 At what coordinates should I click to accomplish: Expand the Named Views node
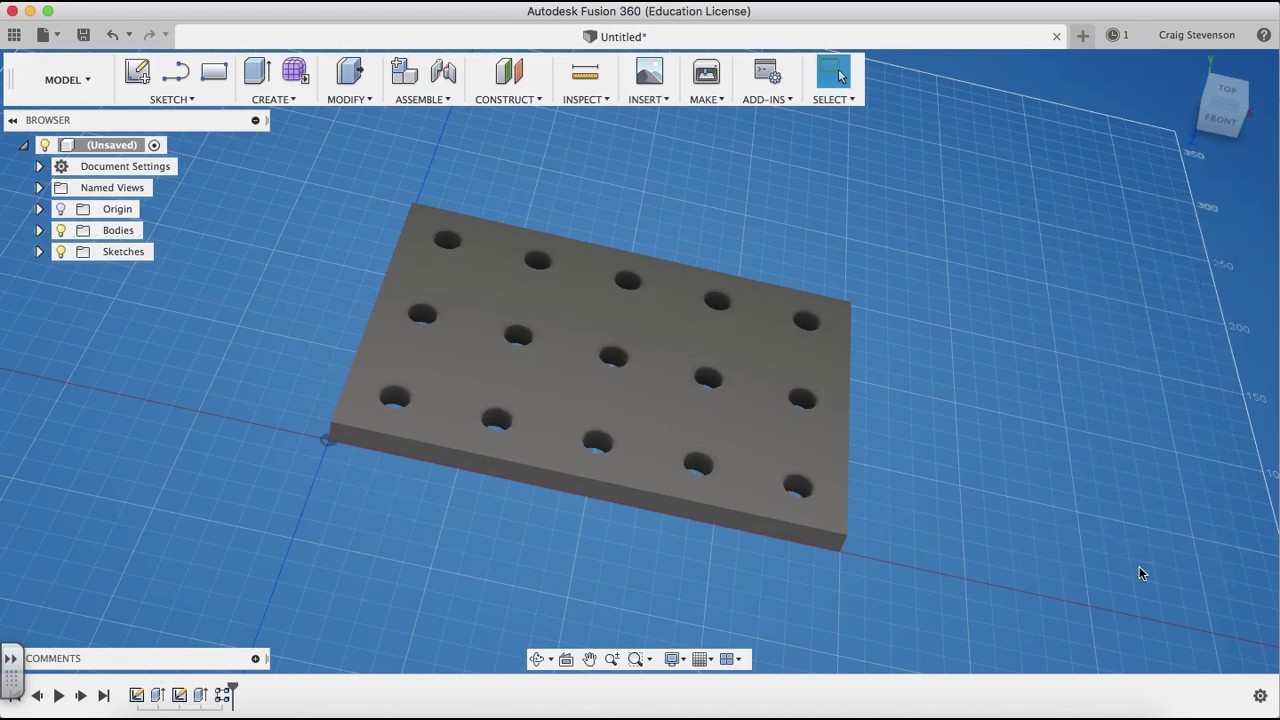(x=39, y=188)
